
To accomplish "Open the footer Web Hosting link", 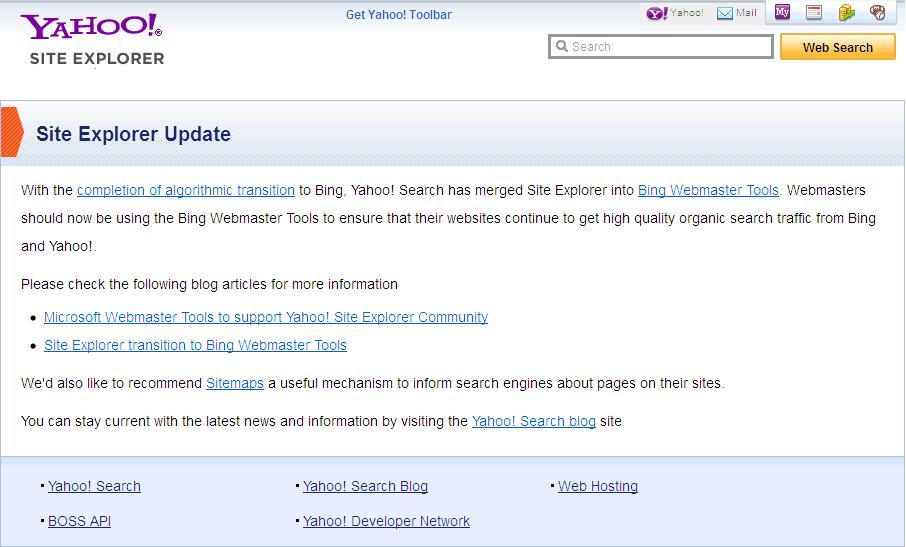I will 597,486.
